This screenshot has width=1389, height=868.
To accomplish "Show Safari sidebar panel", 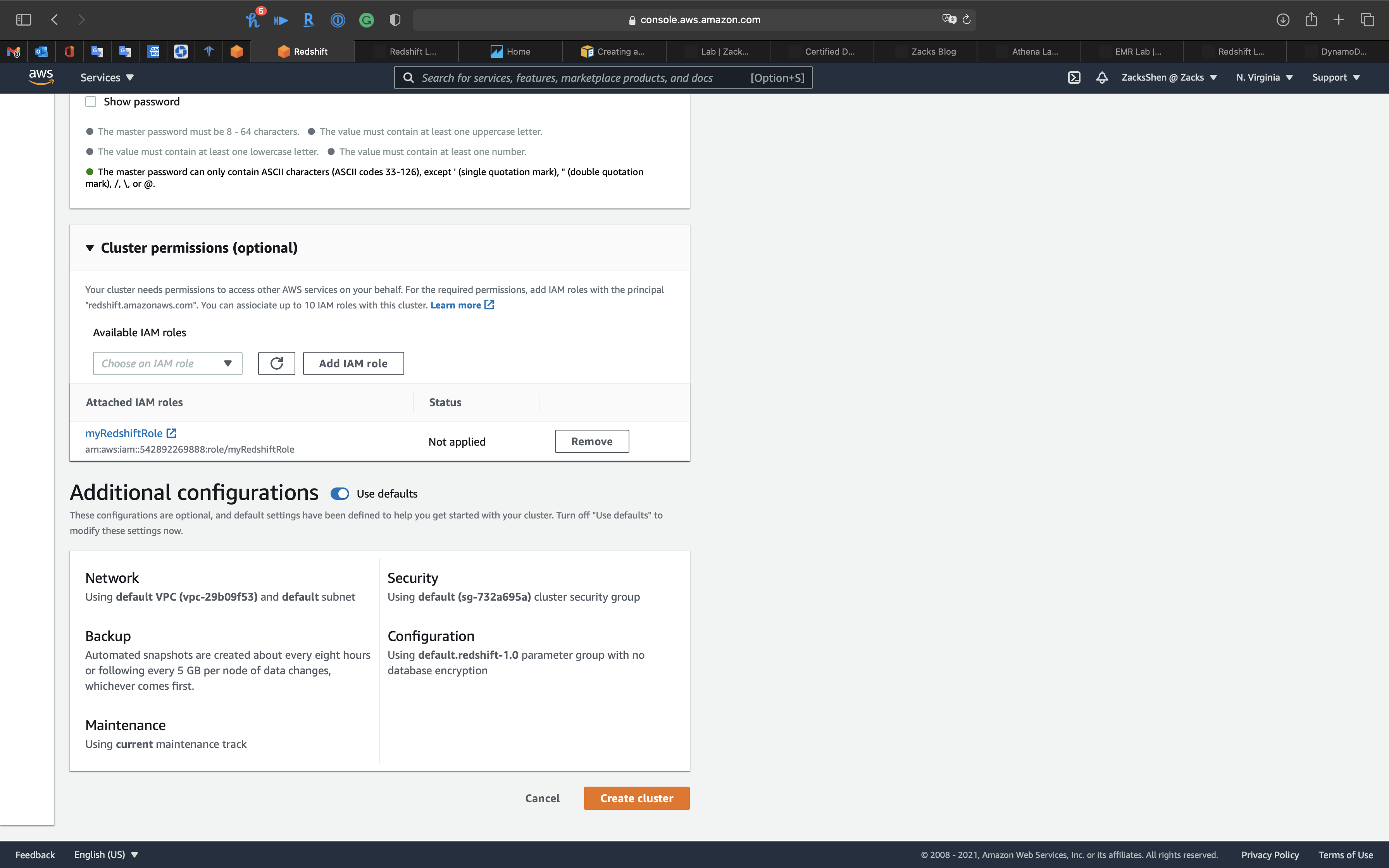I will (x=24, y=19).
